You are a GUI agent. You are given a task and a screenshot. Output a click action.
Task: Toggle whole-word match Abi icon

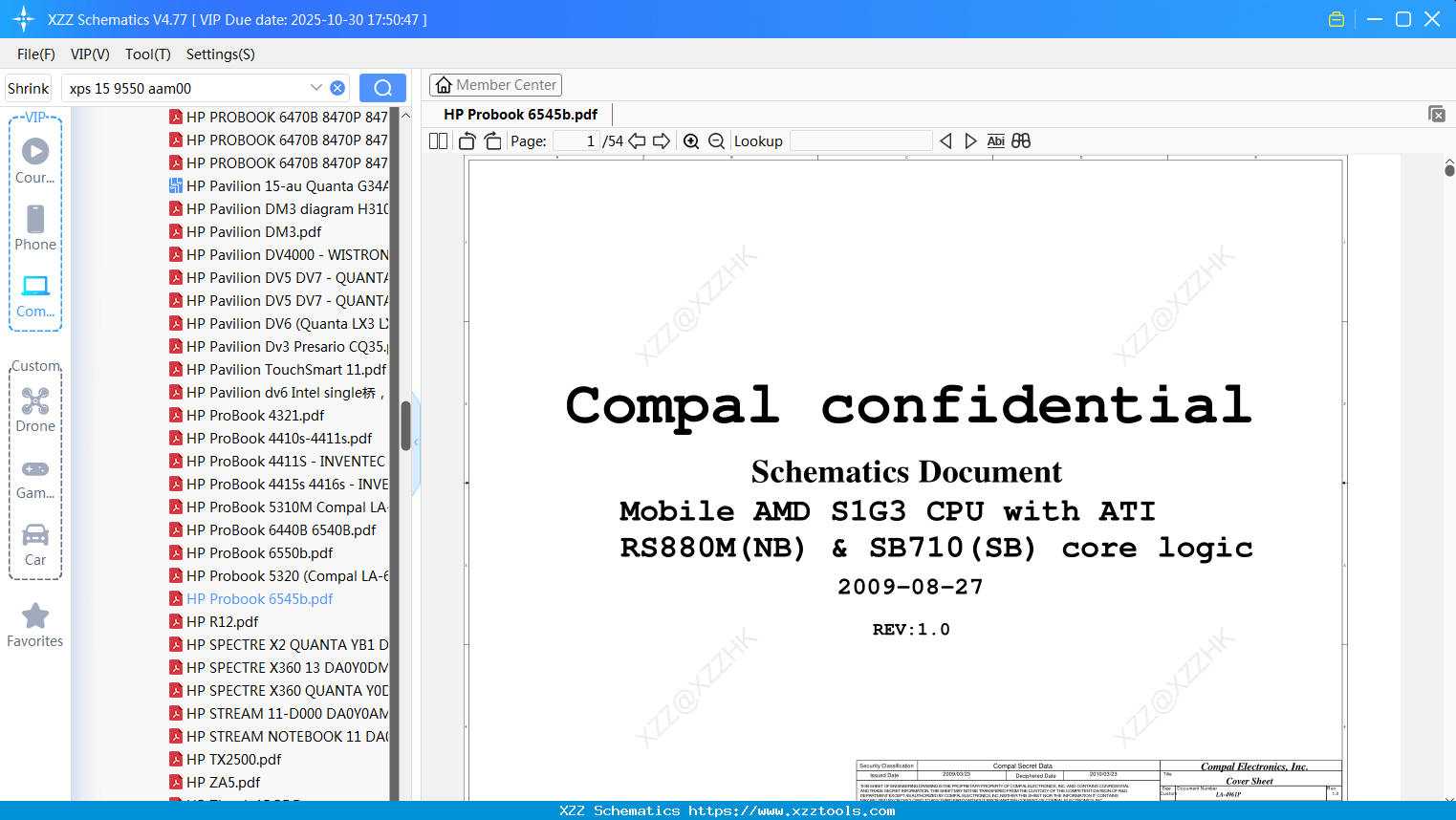(995, 140)
